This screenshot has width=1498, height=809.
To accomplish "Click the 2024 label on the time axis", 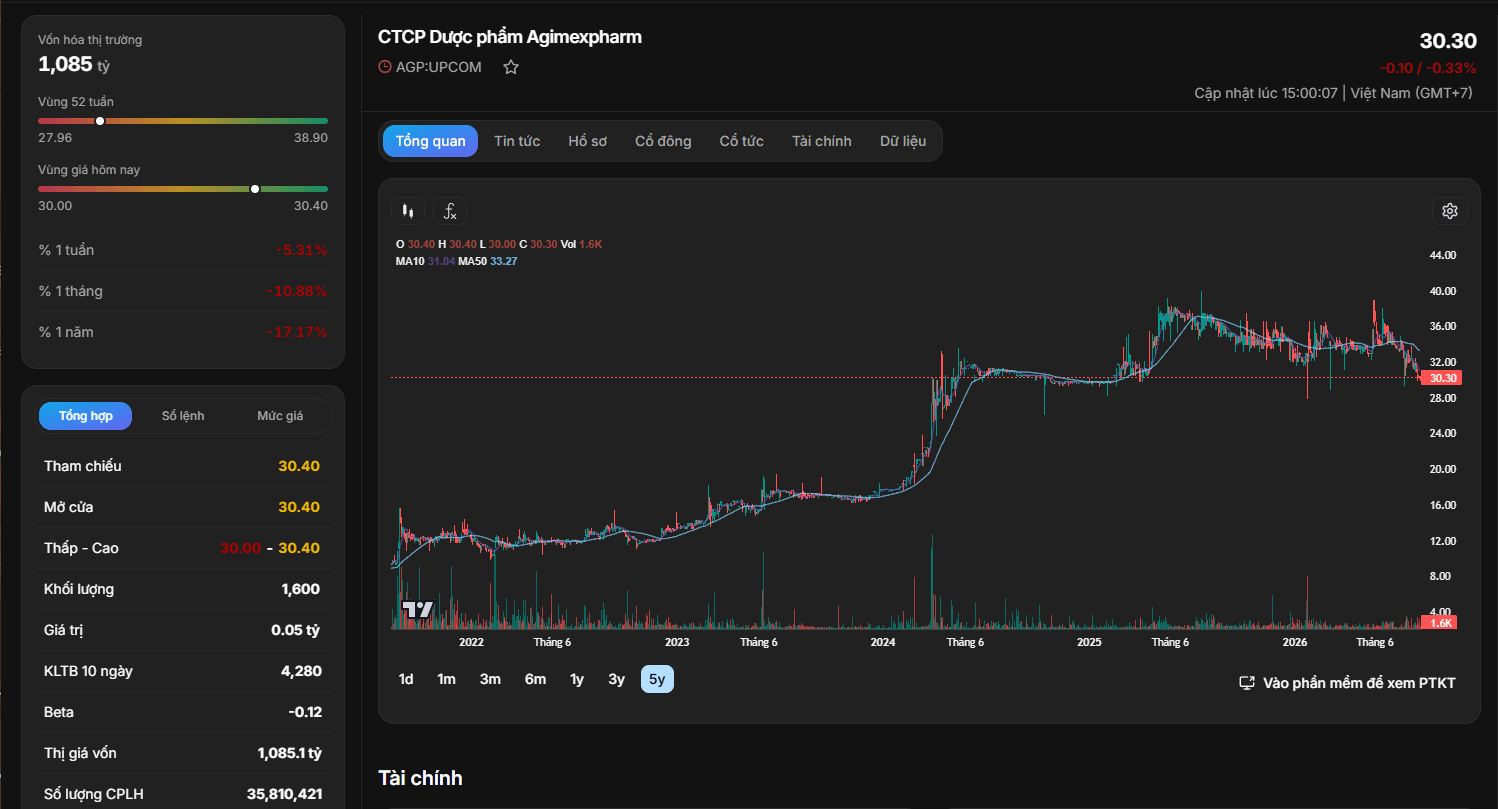I will coord(883,642).
